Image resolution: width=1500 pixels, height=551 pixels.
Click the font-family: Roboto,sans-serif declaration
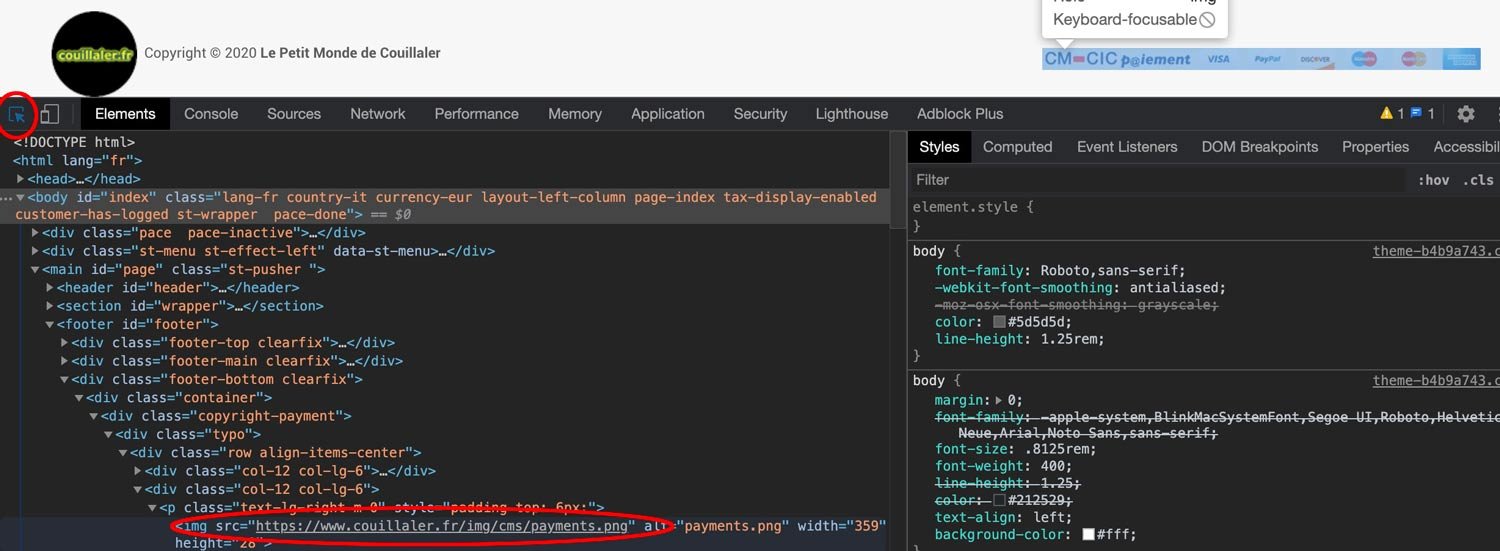1060,270
